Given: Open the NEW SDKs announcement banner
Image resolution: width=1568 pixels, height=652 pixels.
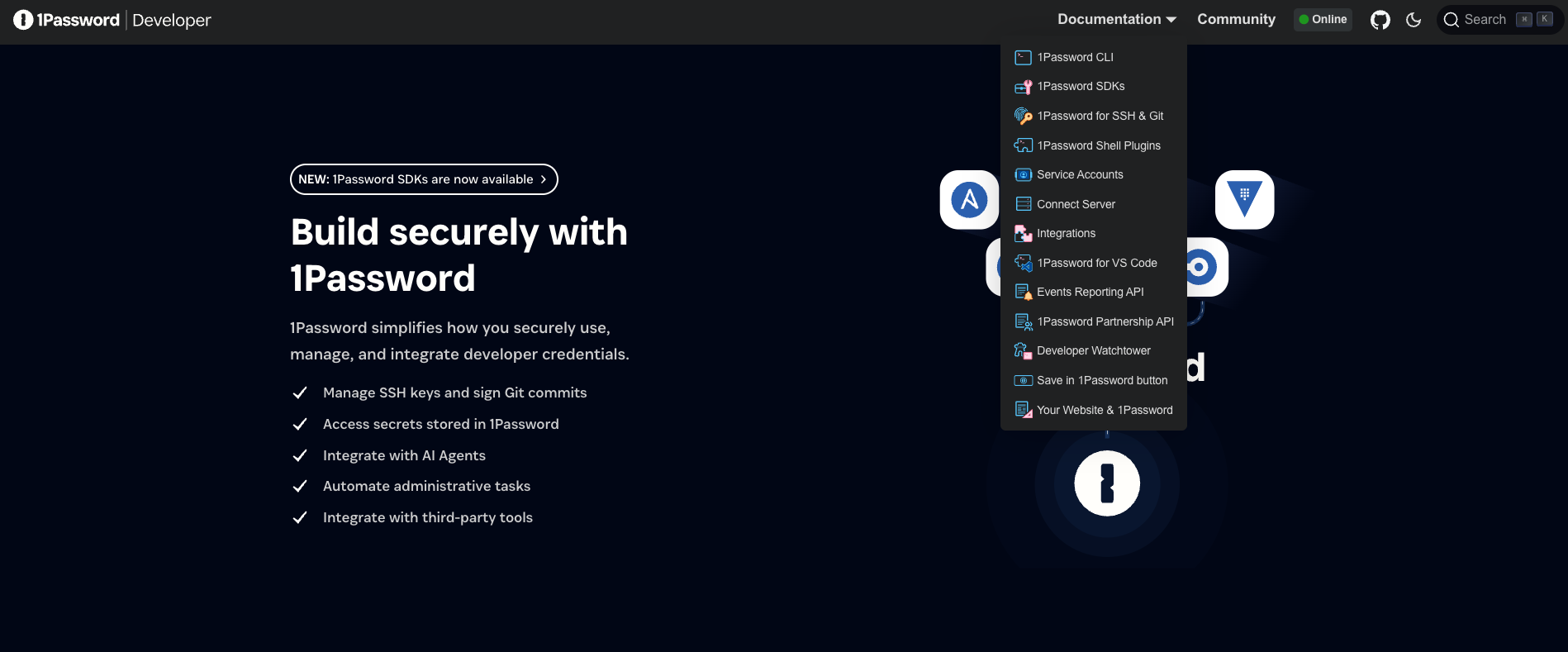Looking at the screenshot, I should point(424,179).
